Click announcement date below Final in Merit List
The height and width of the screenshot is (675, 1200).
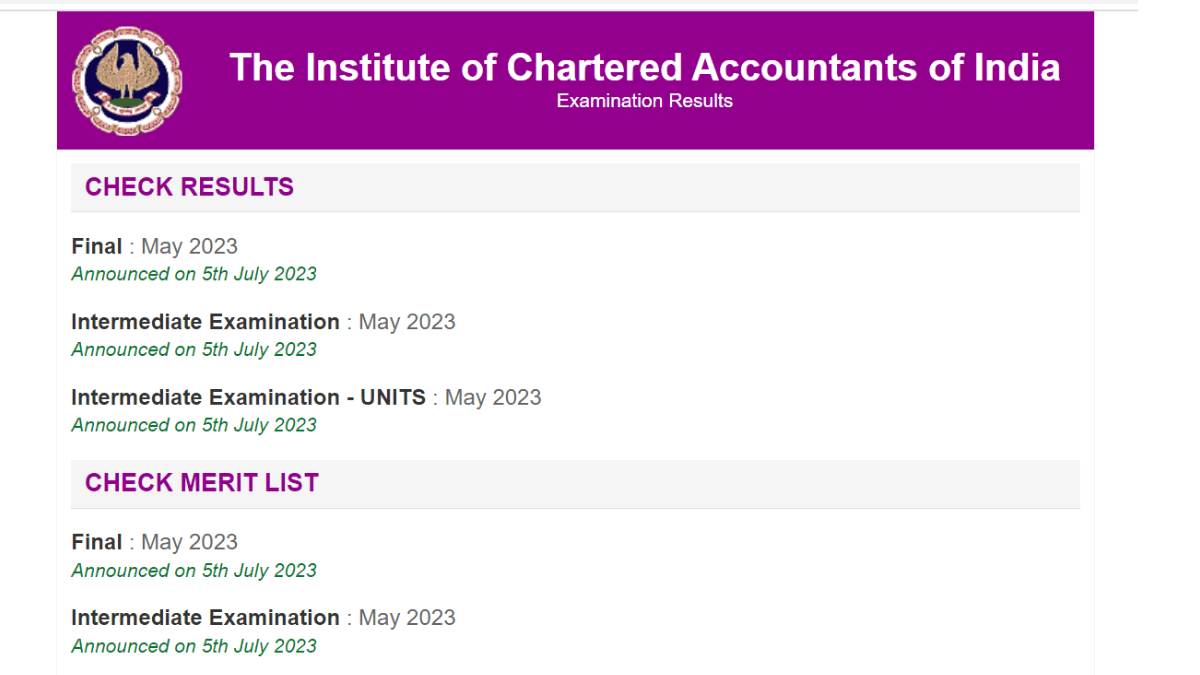(194, 571)
